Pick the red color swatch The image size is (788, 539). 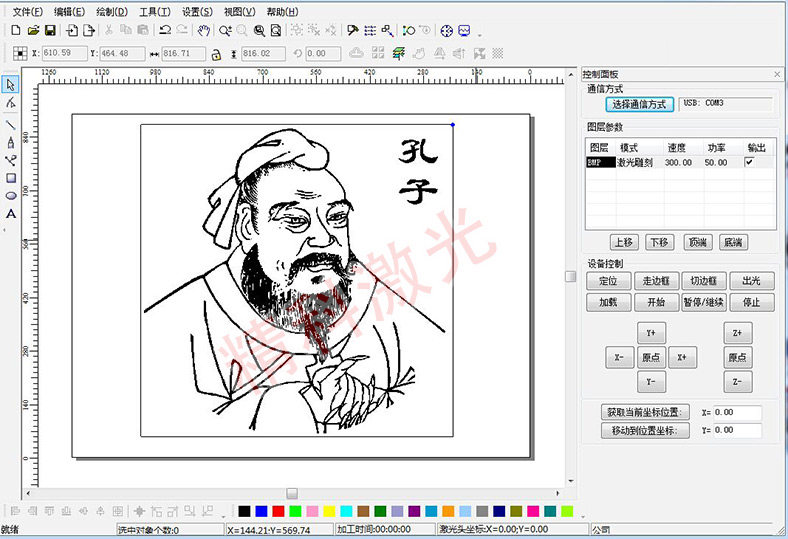tap(278, 511)
